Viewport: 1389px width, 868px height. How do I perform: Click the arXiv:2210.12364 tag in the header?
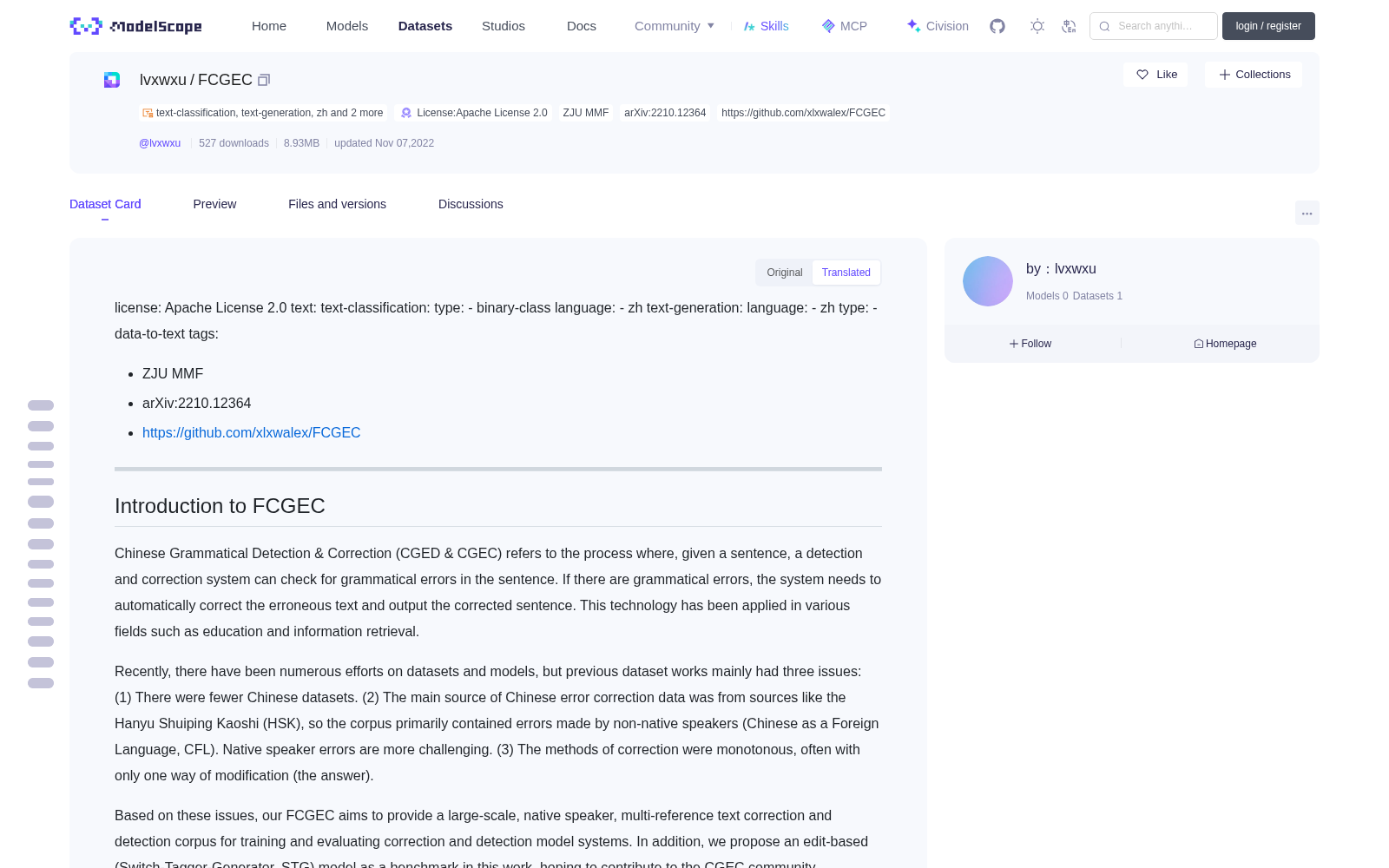click(x=665, y=113)
